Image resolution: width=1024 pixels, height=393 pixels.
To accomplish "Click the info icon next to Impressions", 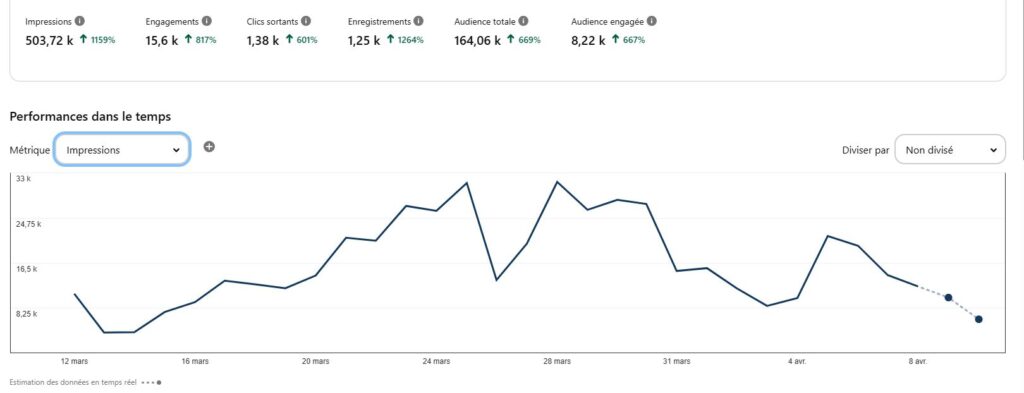I will click(x=80, y=21).
